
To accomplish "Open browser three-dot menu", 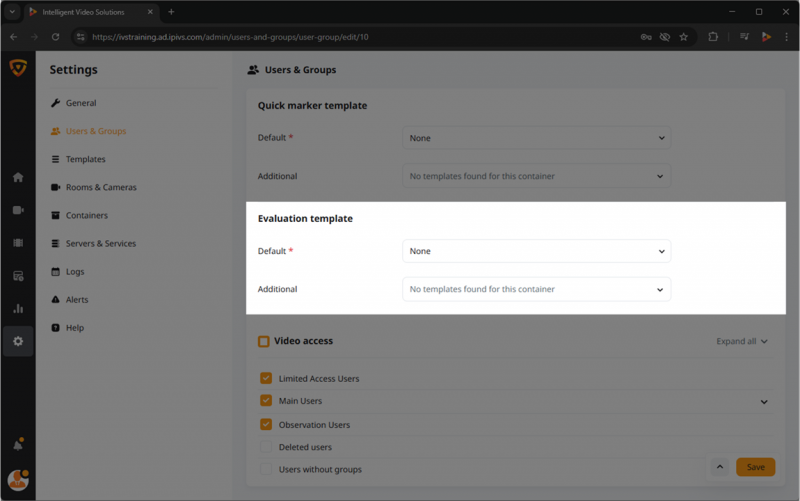I will pyautogui.click(x=786, y=37).
